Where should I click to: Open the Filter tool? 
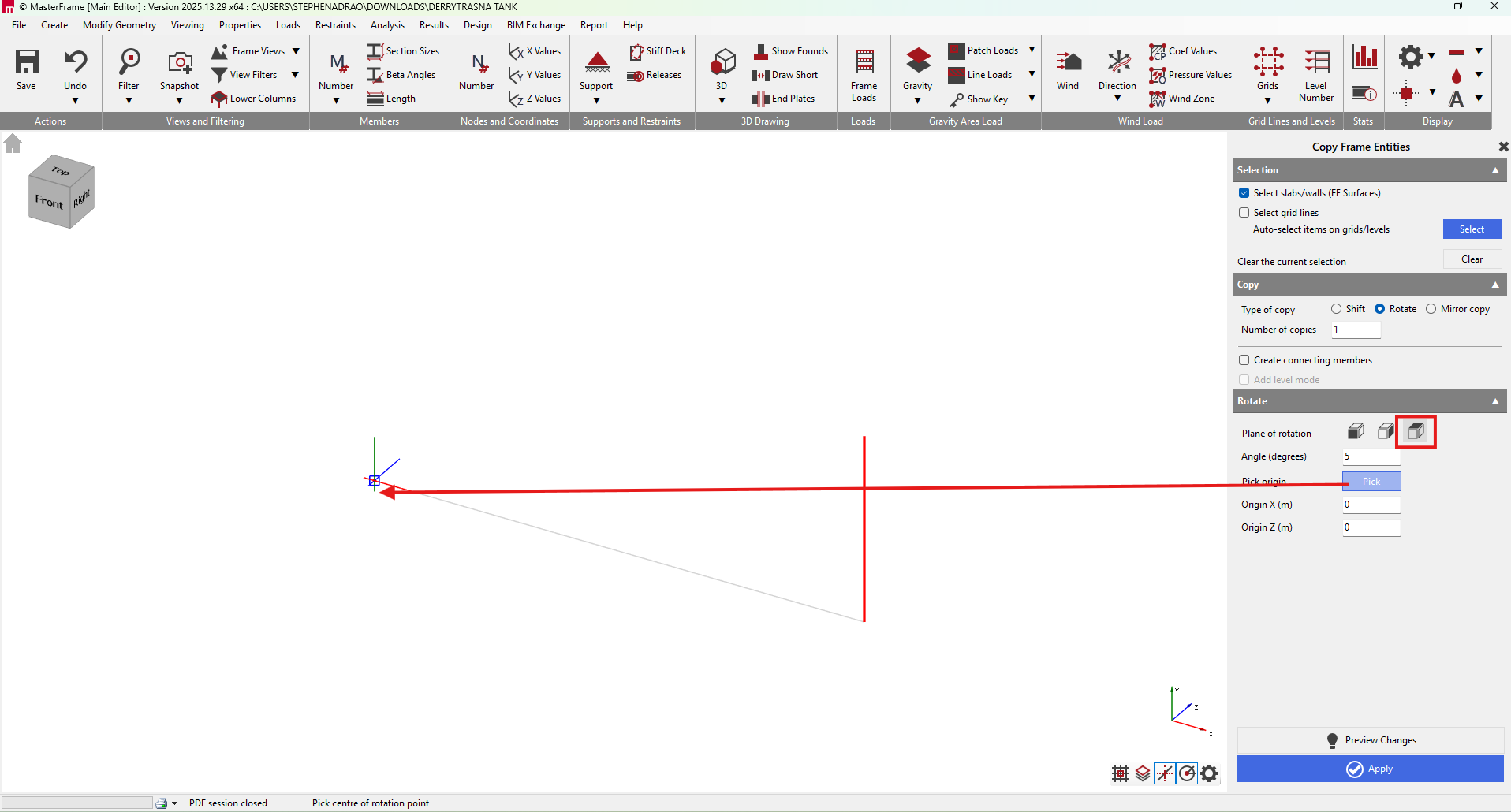129,62
